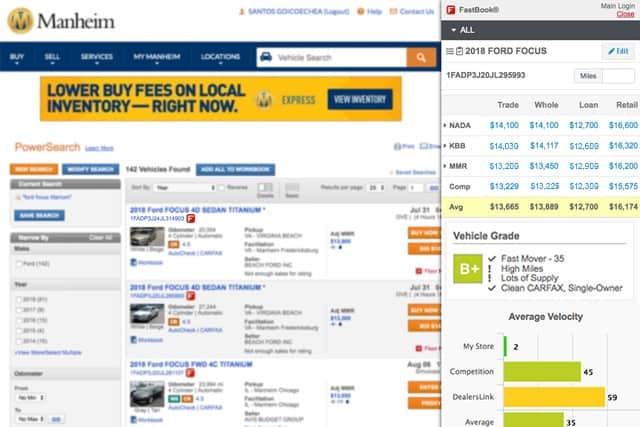Check the 2015 year filter checkbox
The image size is (640, 427).
point(19,331)
